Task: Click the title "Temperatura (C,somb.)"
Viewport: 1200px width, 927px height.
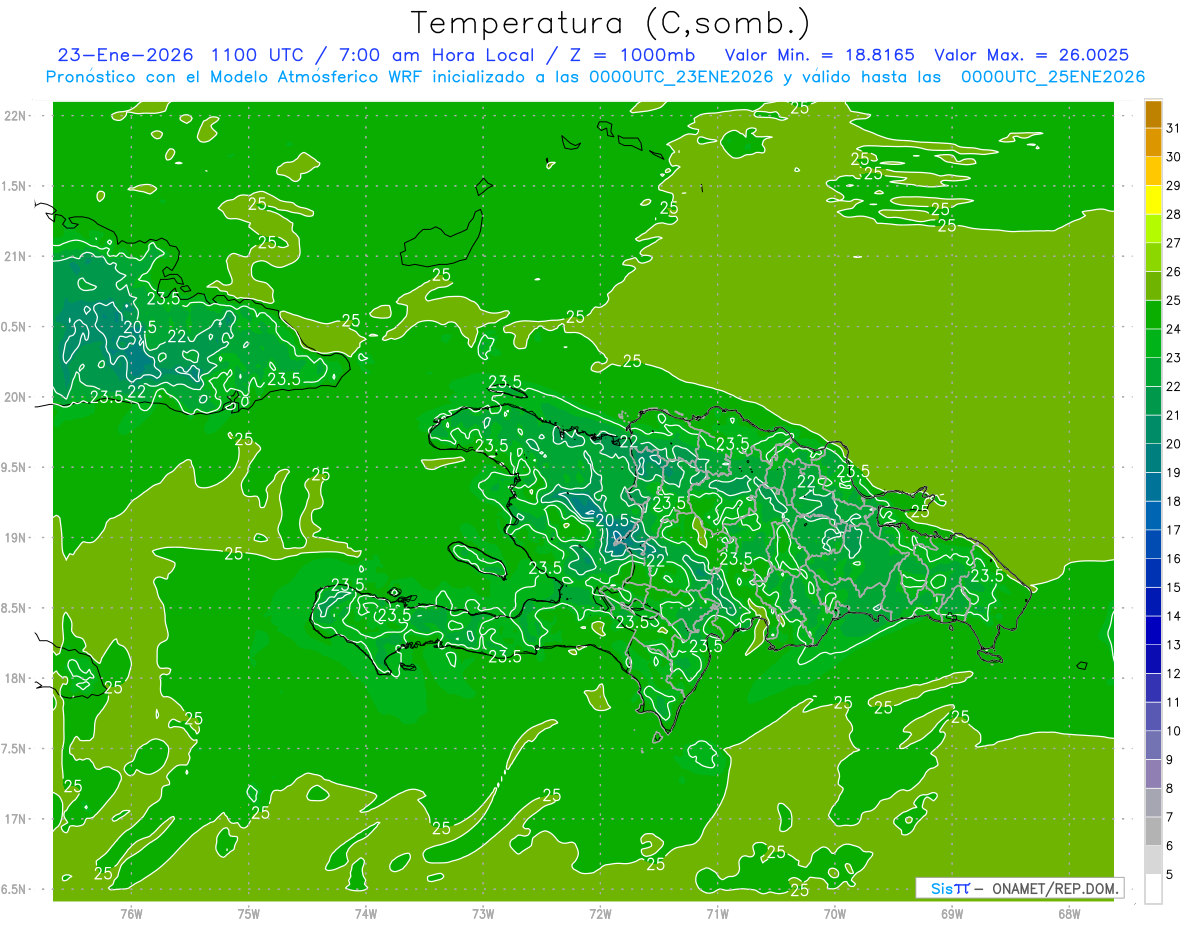Action: 611,22
